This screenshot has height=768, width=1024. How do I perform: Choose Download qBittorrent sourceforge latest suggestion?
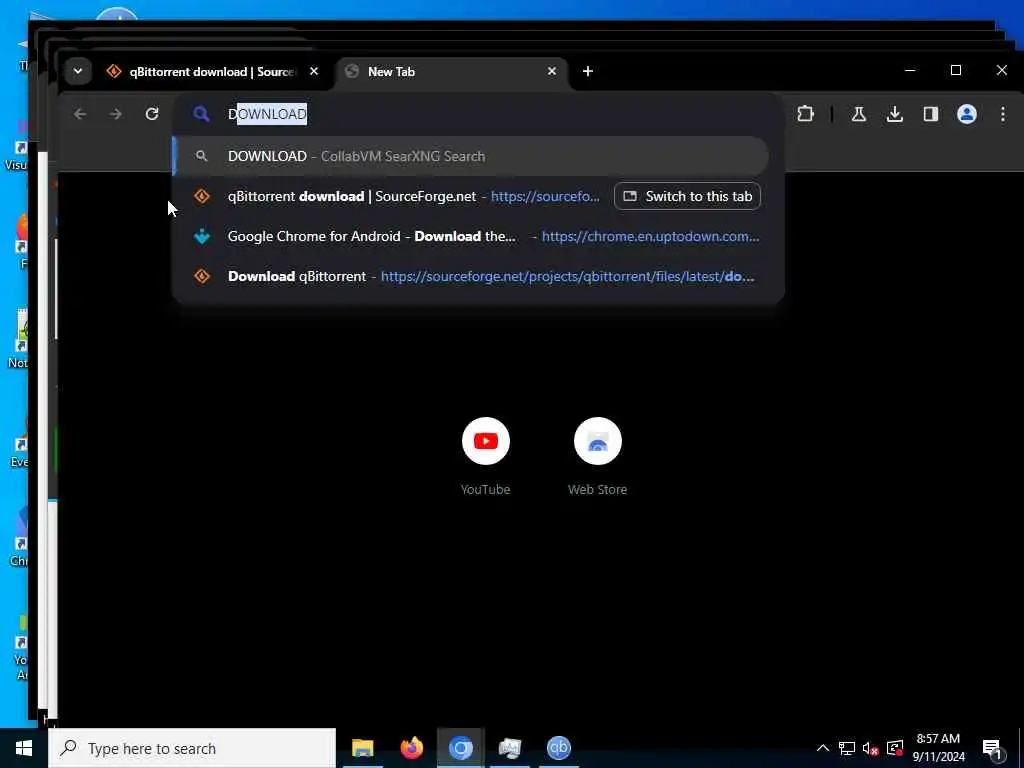471,276
